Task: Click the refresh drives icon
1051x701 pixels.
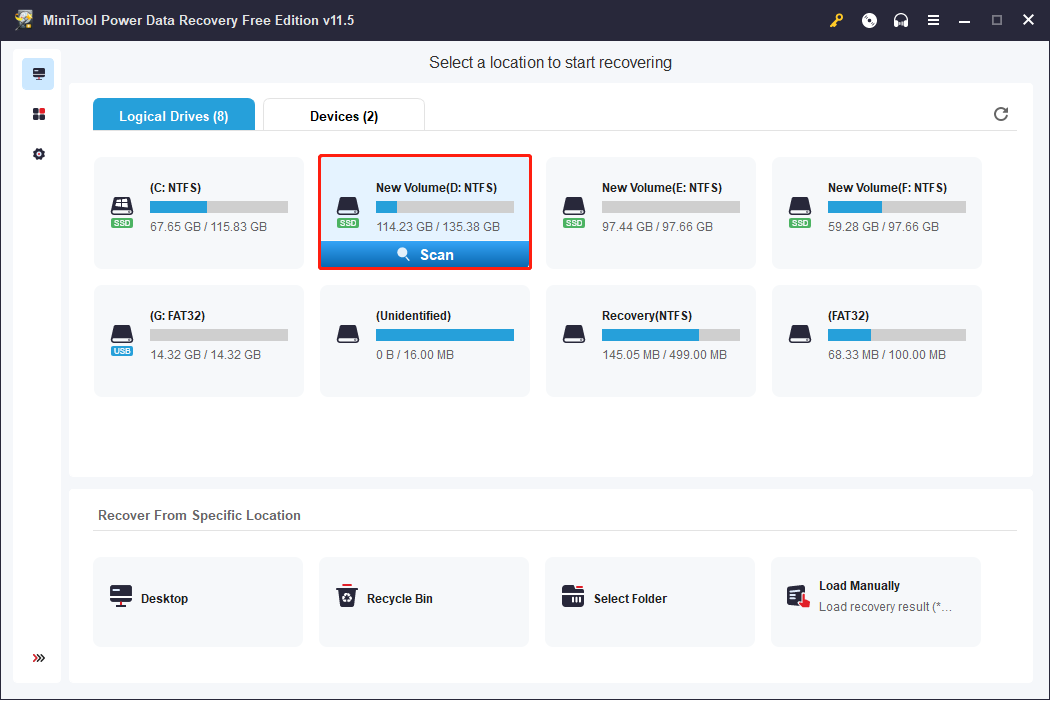Action: 1001,114
